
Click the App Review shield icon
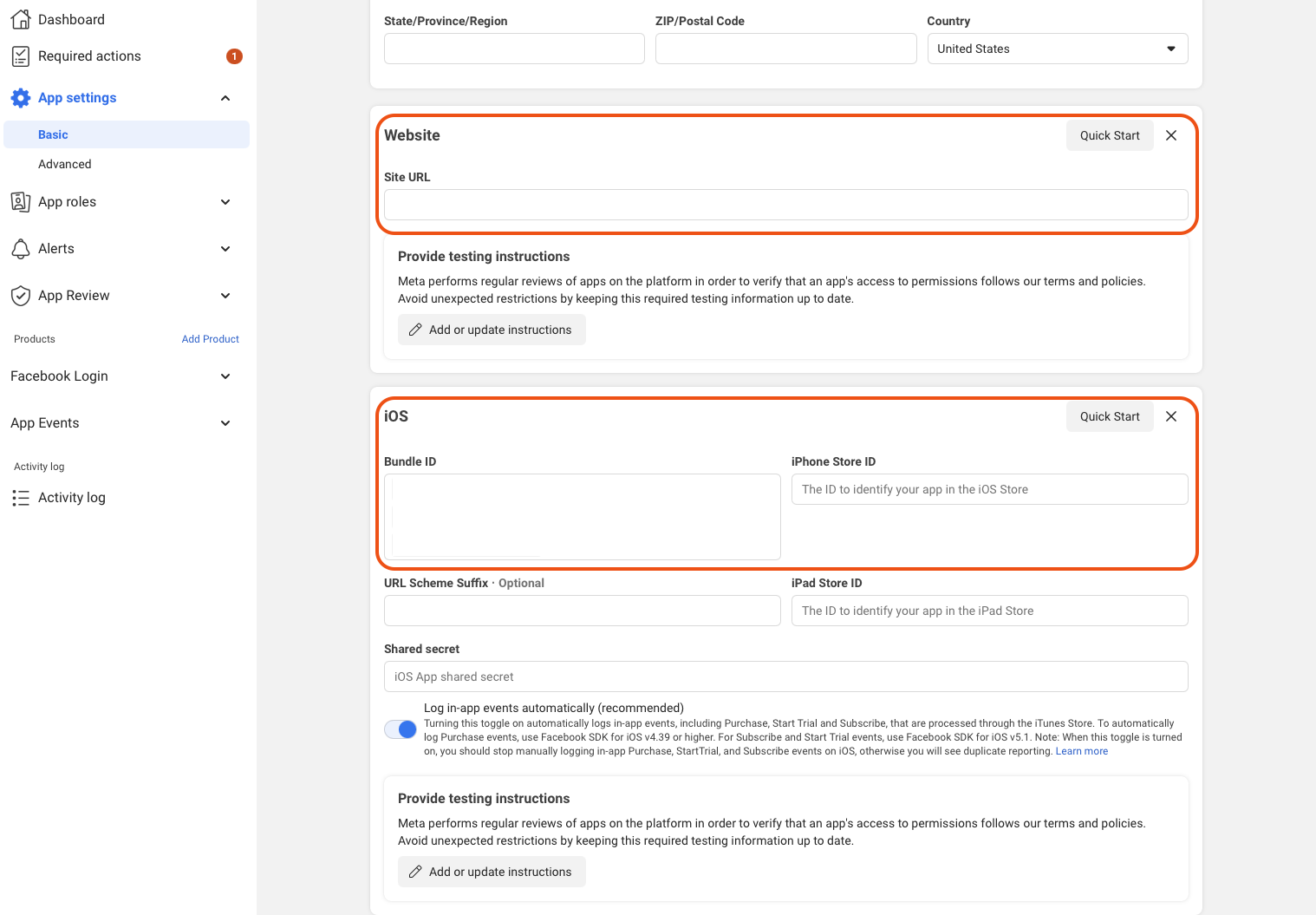tap(21, 296)
